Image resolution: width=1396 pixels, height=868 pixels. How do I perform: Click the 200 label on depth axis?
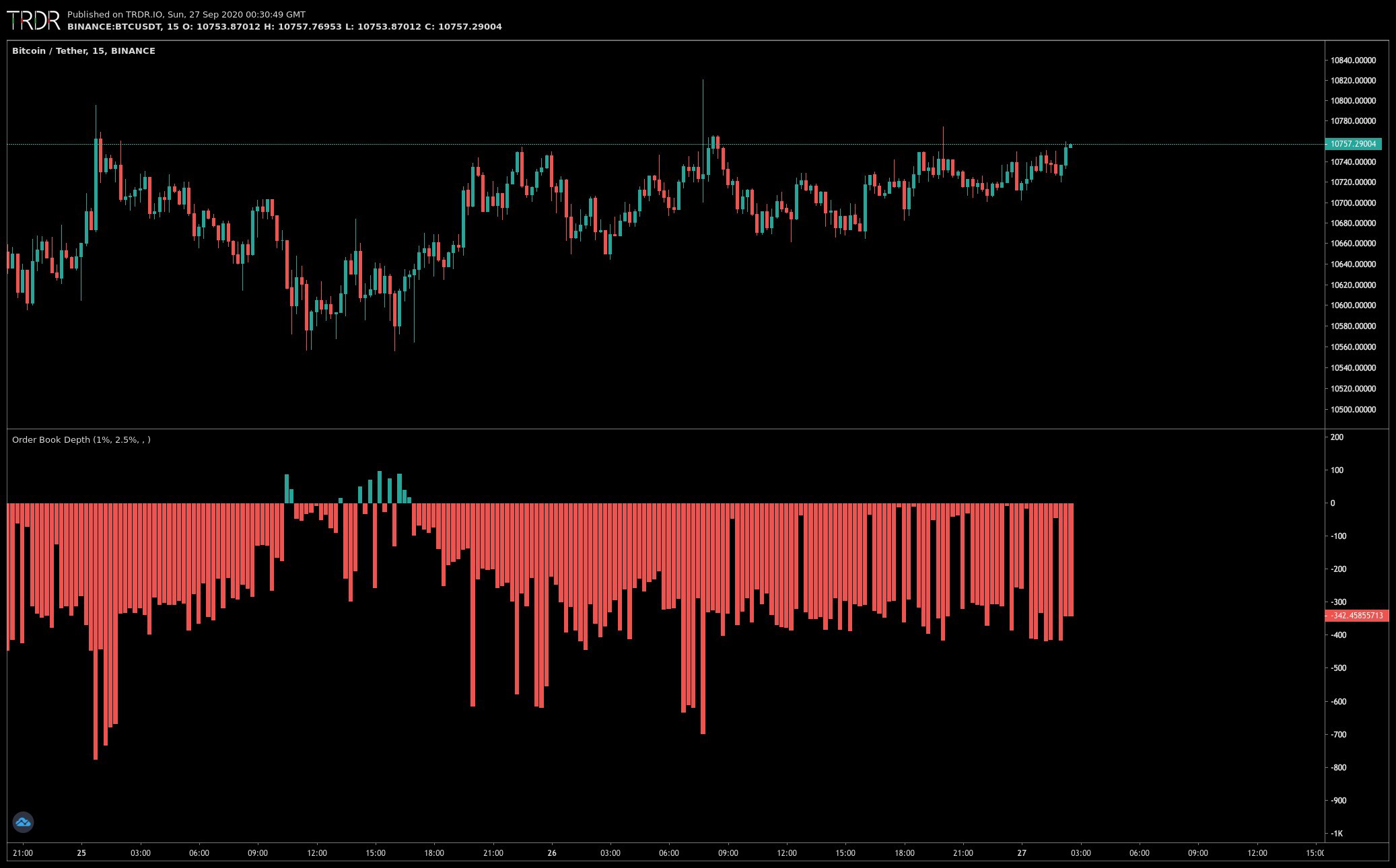[x=1337, y=437]
